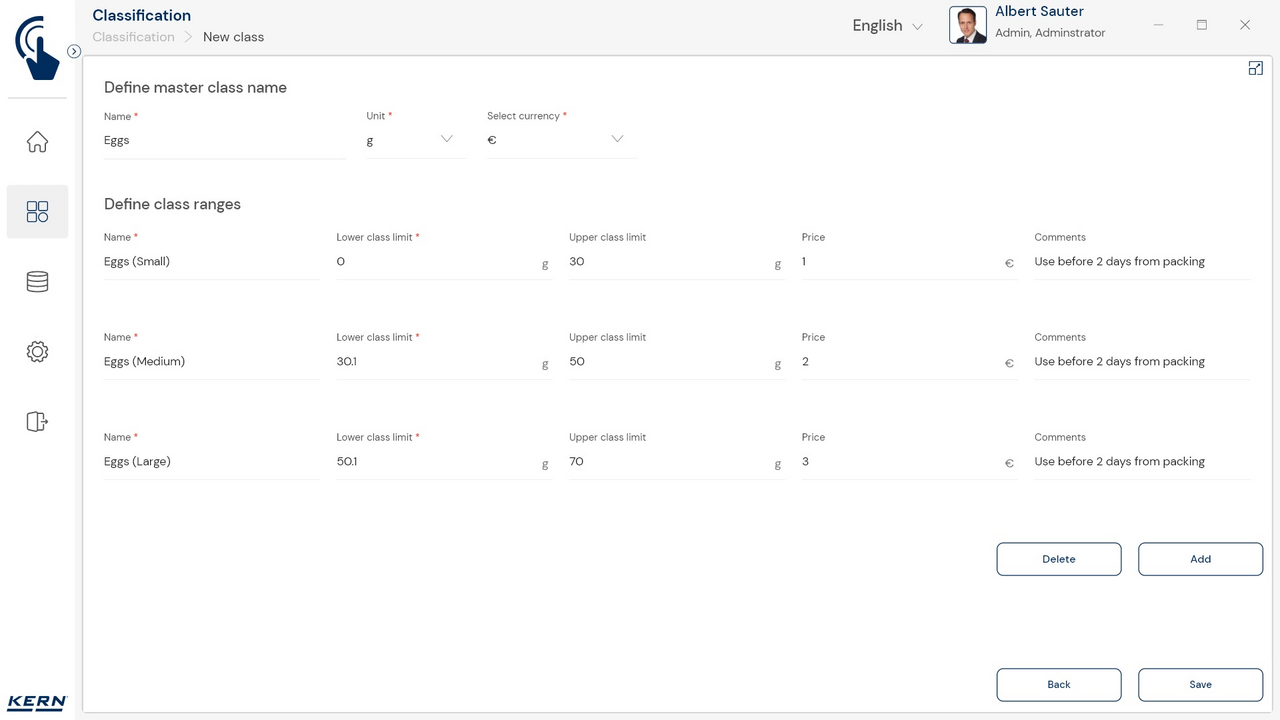Click the touch-hand app logo

37,47
